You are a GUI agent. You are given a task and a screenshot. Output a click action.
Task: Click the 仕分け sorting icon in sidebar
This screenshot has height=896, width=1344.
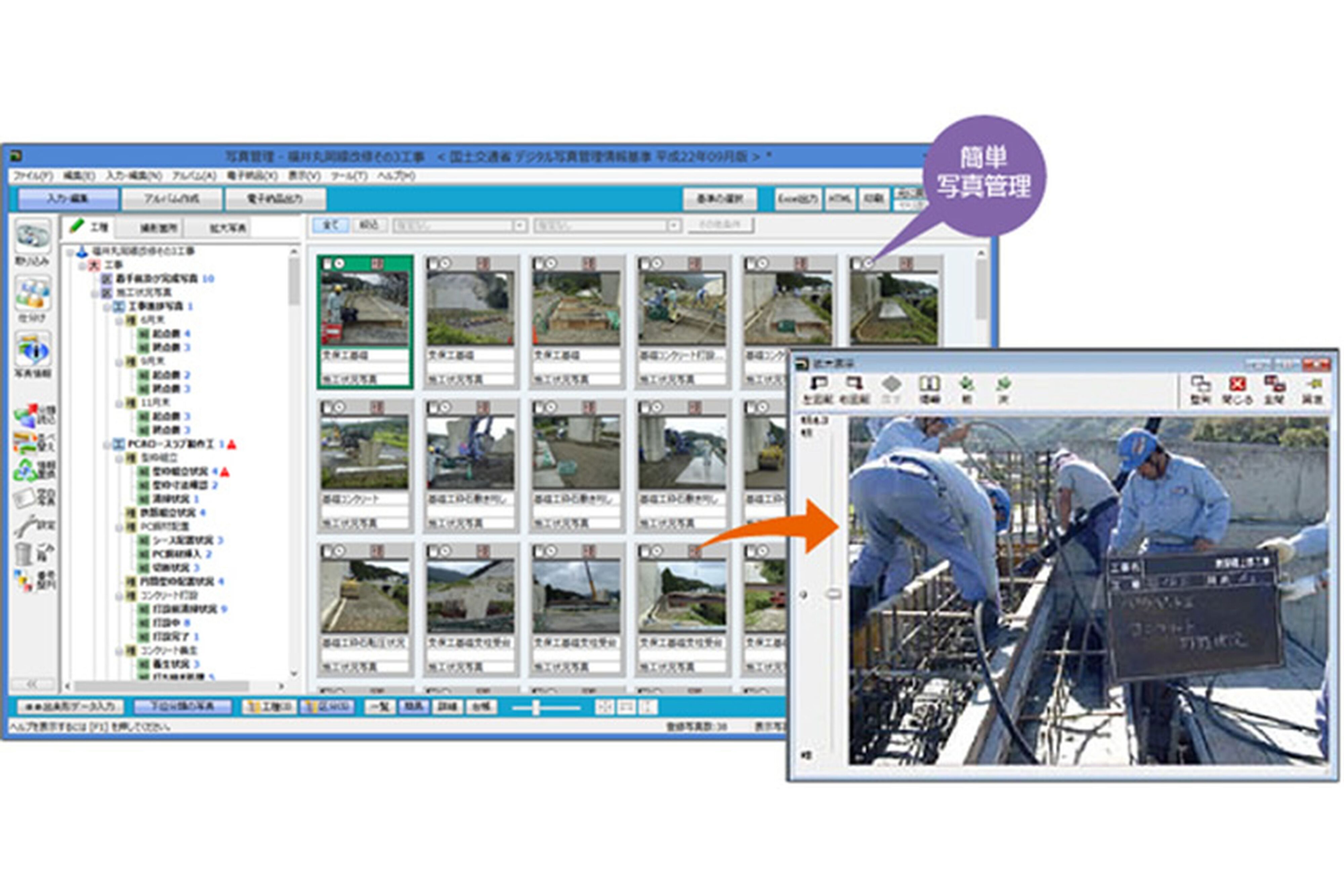[33, 293]
